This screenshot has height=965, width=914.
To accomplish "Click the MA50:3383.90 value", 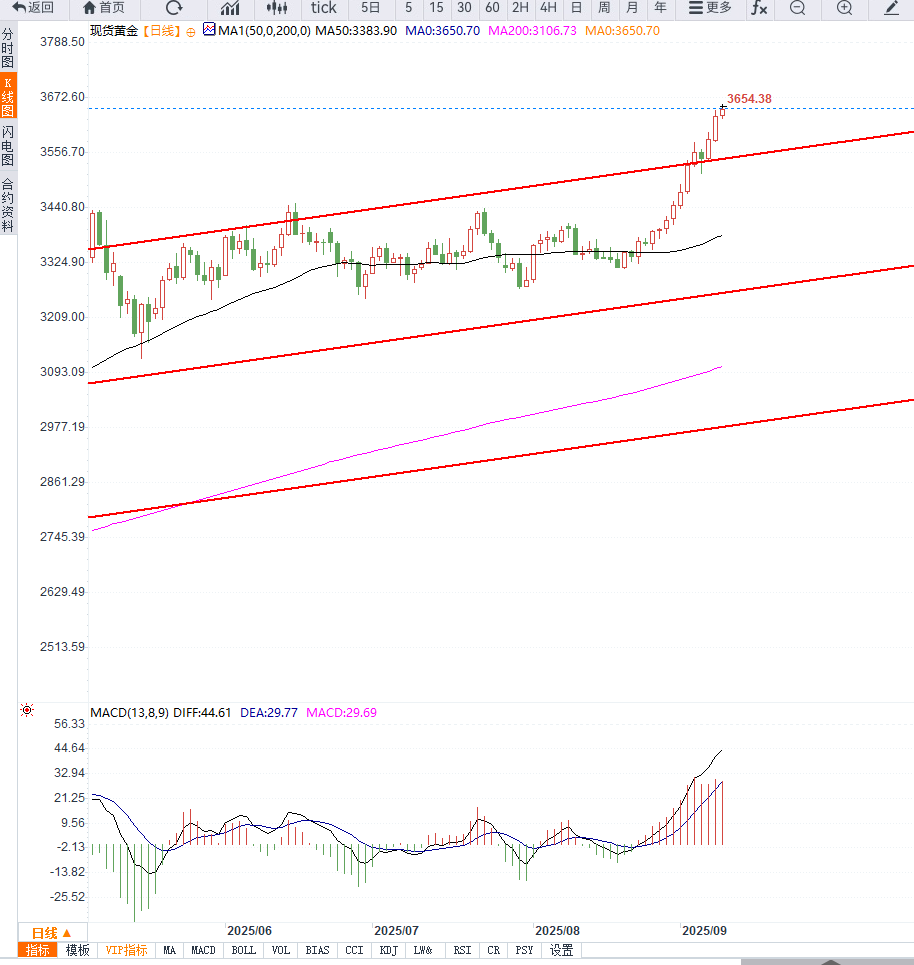I will point(356,31).
